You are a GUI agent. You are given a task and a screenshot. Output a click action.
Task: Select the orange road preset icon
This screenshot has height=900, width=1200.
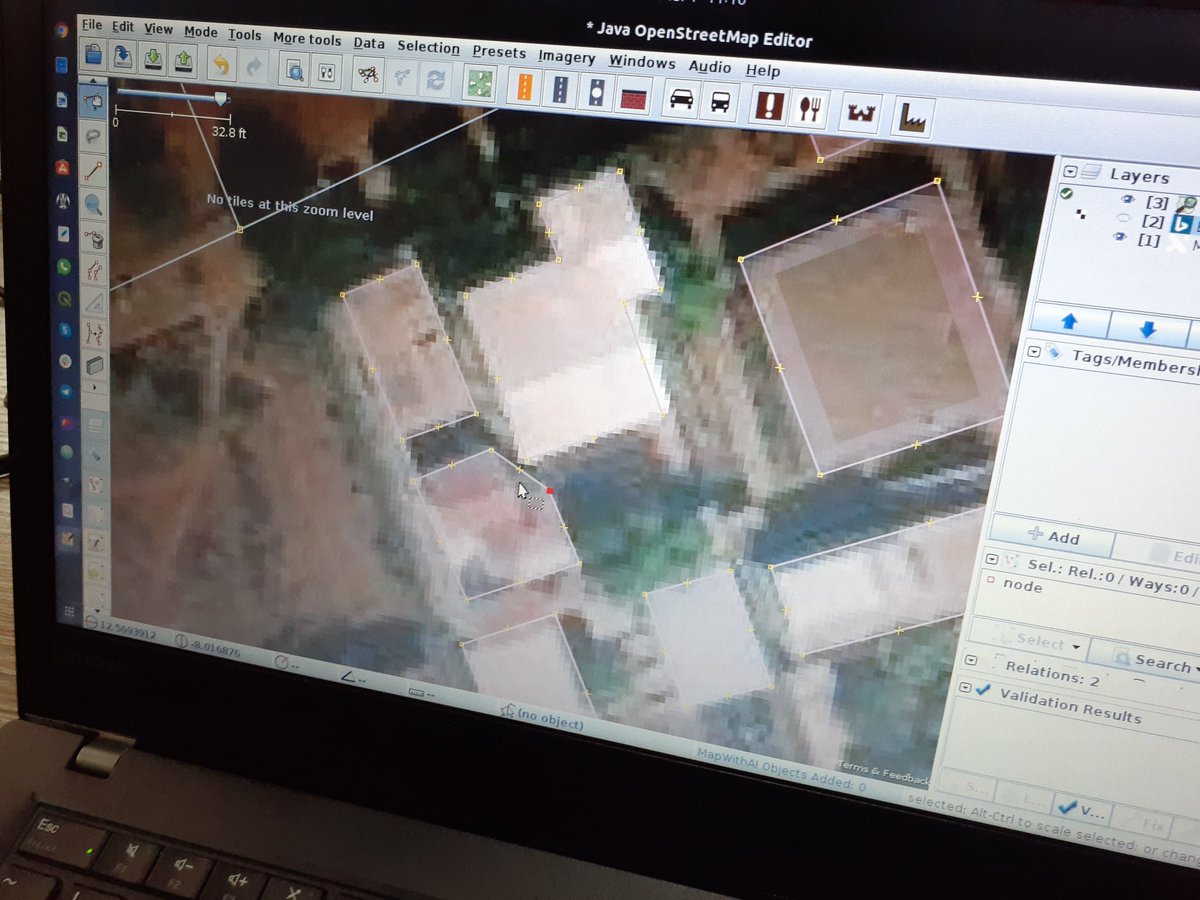point(525,87)
